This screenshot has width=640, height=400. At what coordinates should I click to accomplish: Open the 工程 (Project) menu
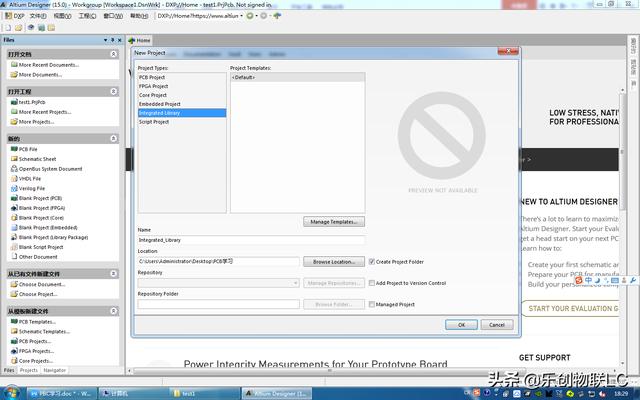point(87,16)
